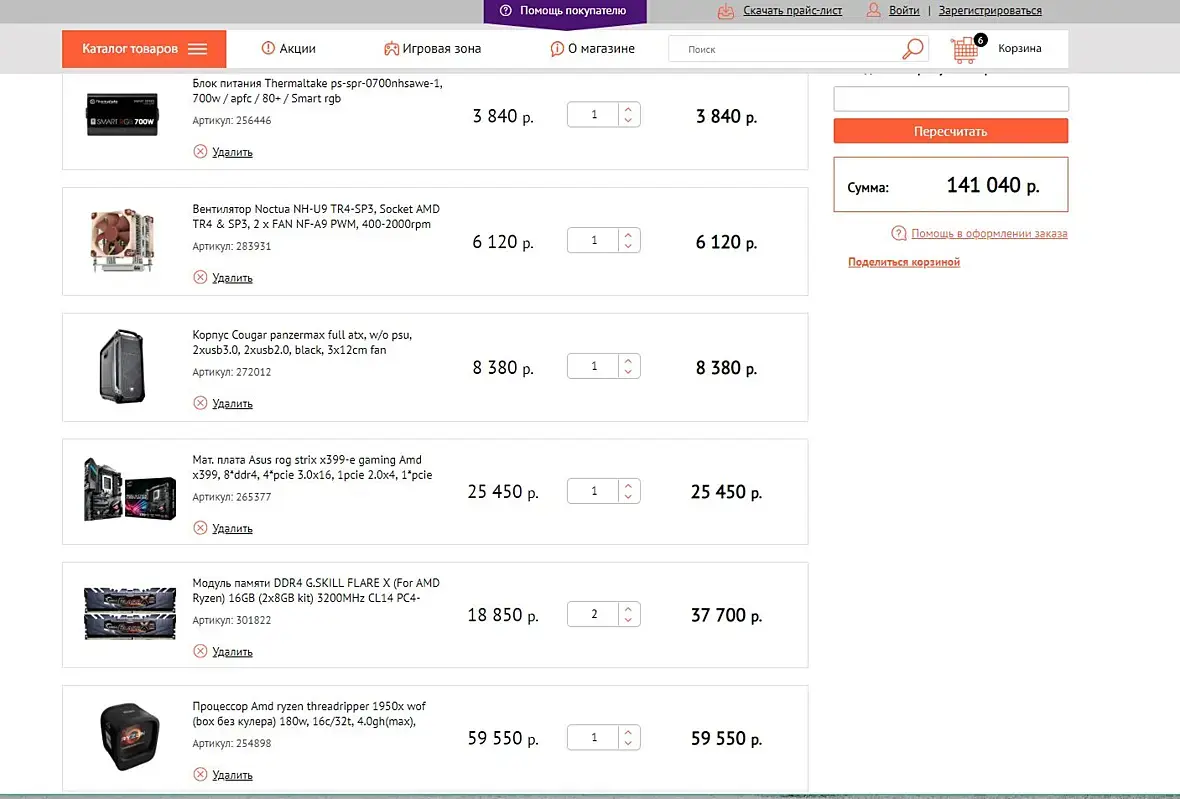Increase quantity of Cougar panzermax case
1180x799 pixels.
click(x=628, y=360)
